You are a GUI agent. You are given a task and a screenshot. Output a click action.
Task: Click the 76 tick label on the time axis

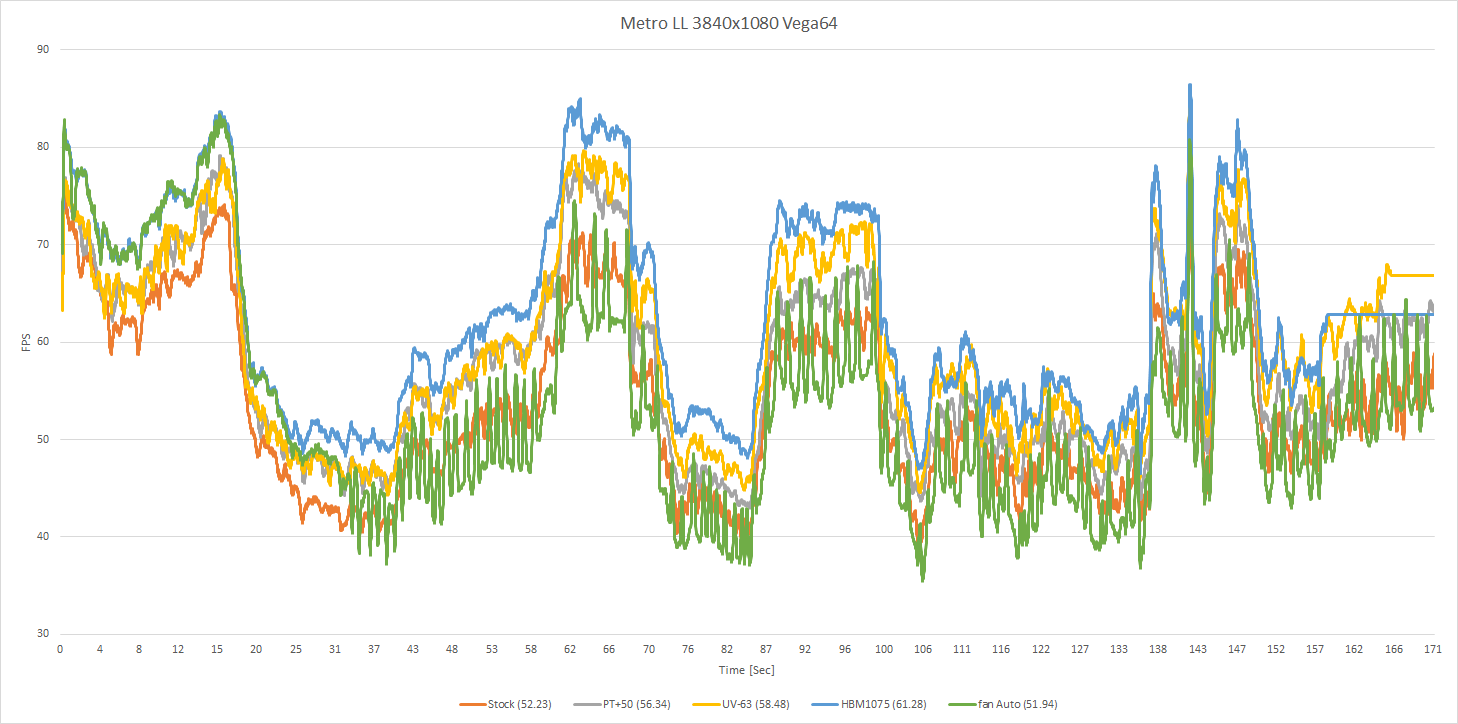coord(688,649)
